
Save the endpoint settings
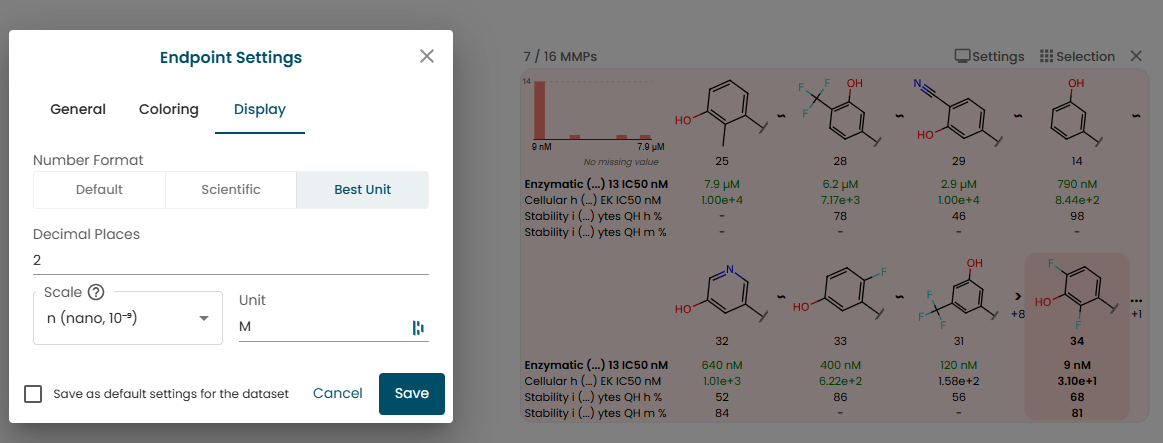click(412, 393)
